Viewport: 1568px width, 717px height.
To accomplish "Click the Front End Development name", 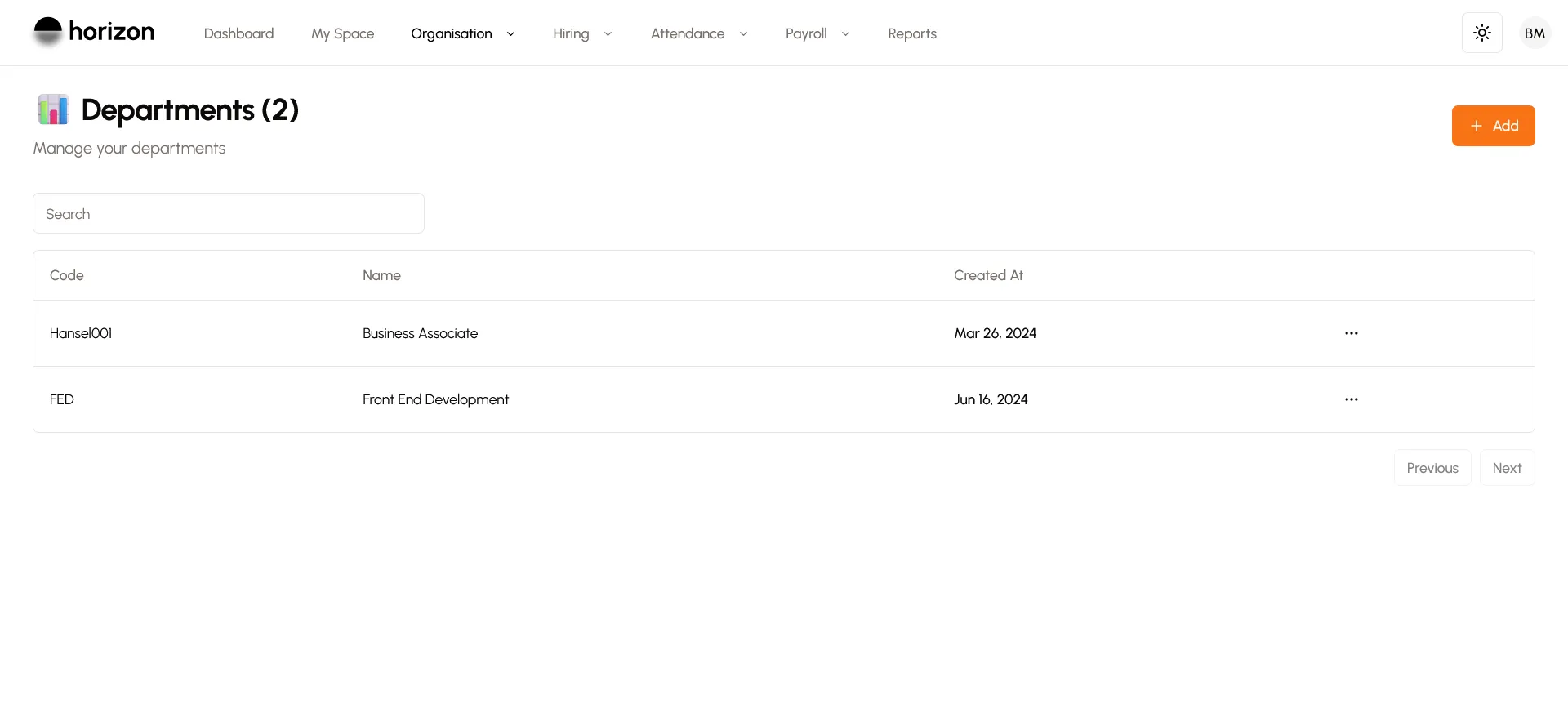I will click(435, 399).
